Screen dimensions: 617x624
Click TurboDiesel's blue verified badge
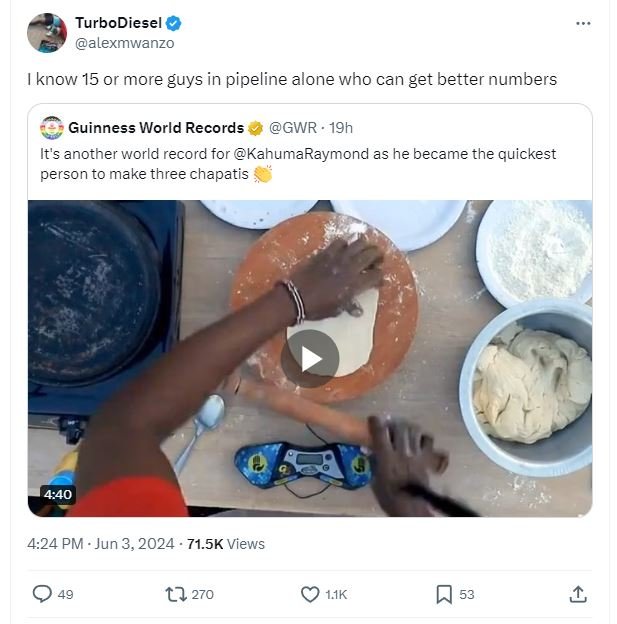tap(173, 23)
